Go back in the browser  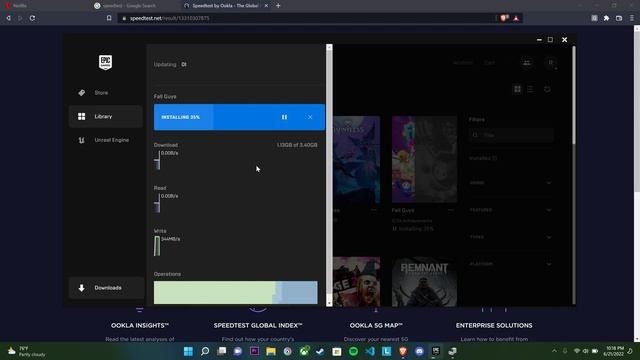point(8,18)
